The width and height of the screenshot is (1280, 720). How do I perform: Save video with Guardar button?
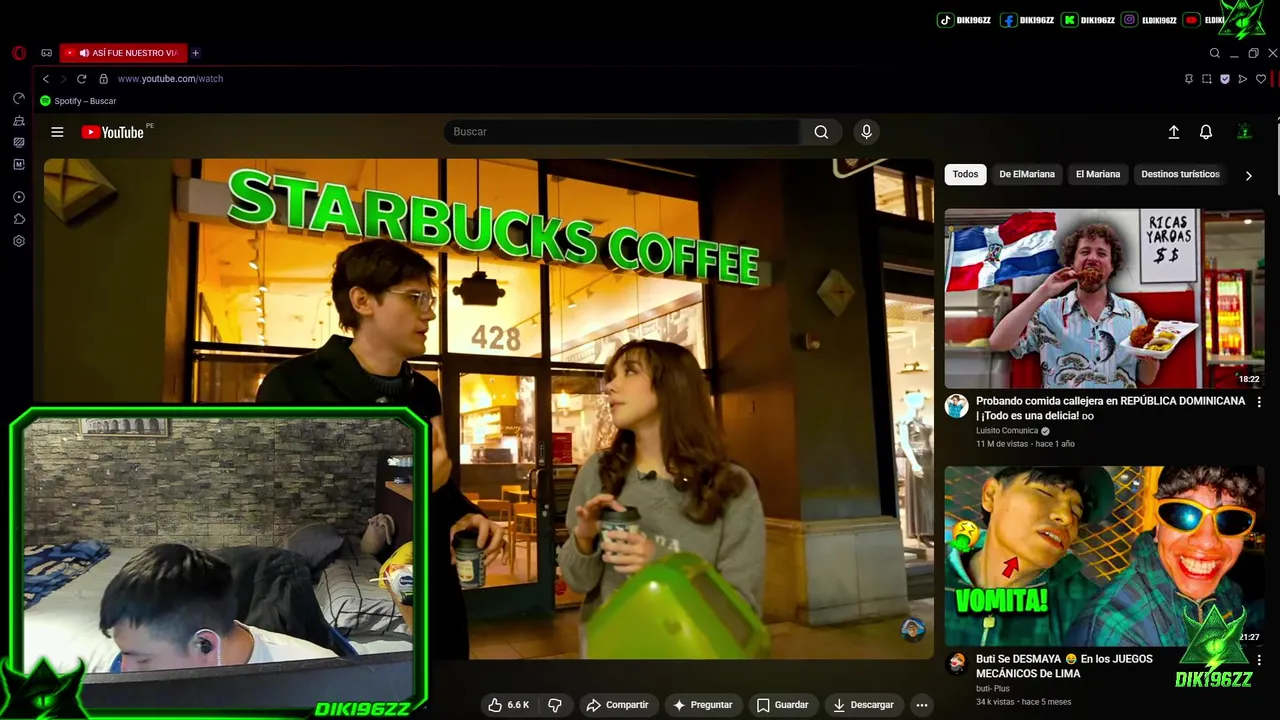(x=783, y=705)
